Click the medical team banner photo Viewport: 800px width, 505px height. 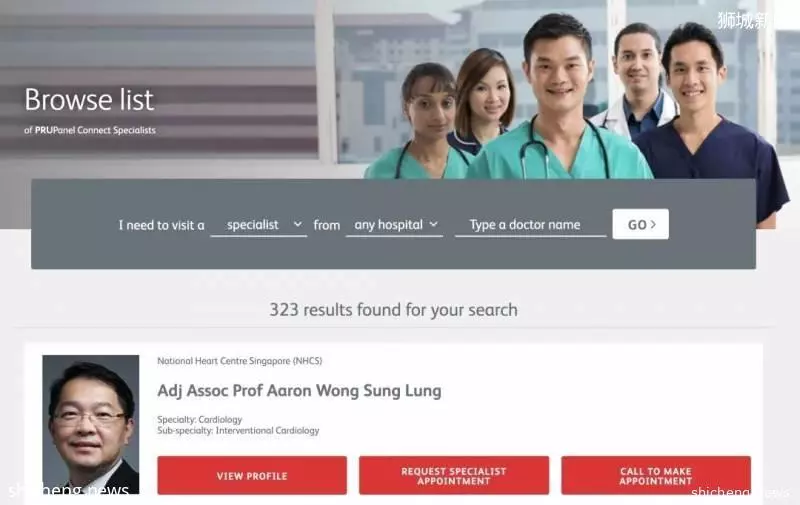click(x=577, y=102)
